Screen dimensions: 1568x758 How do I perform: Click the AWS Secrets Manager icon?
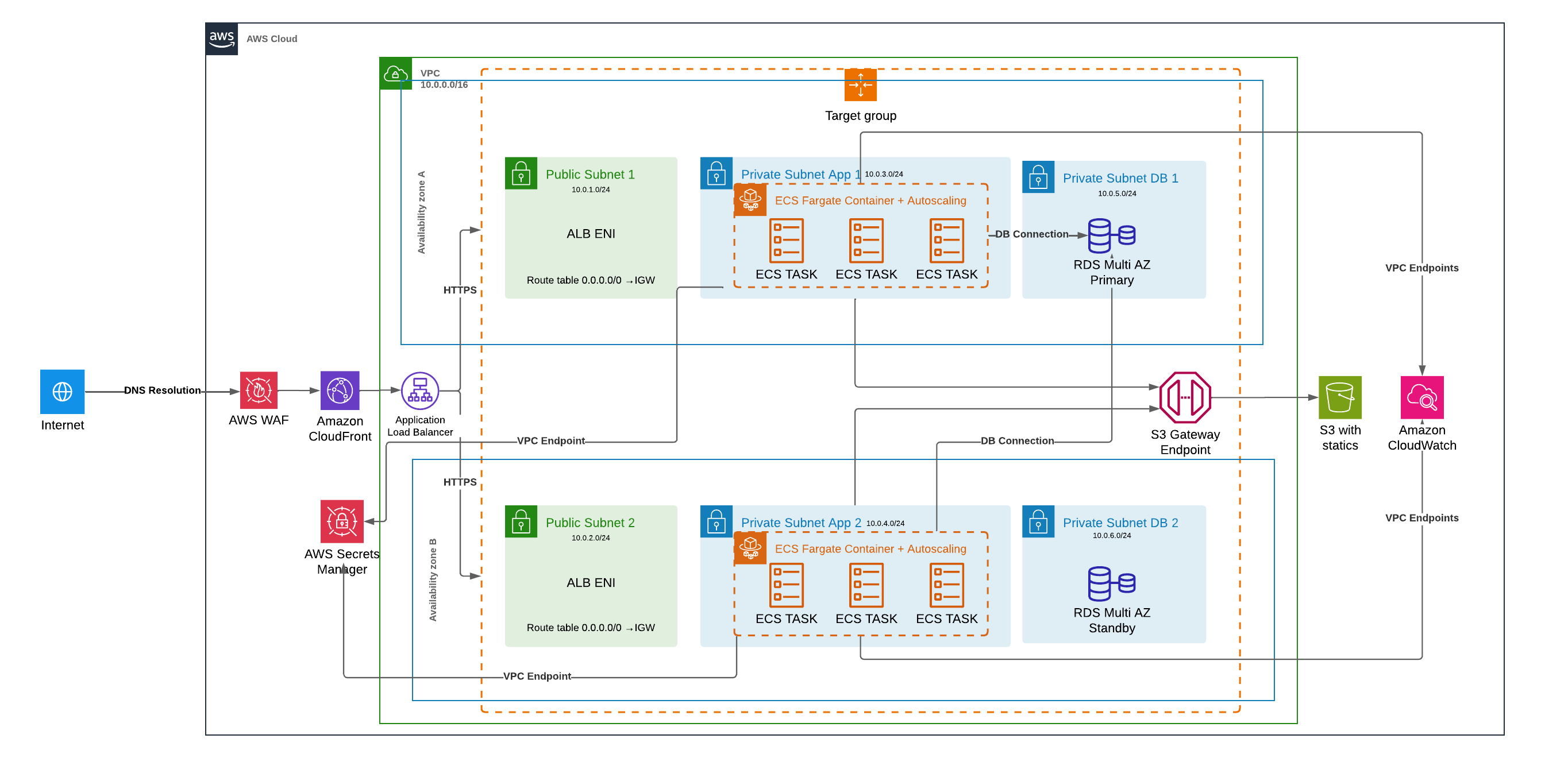coord(342,521)
